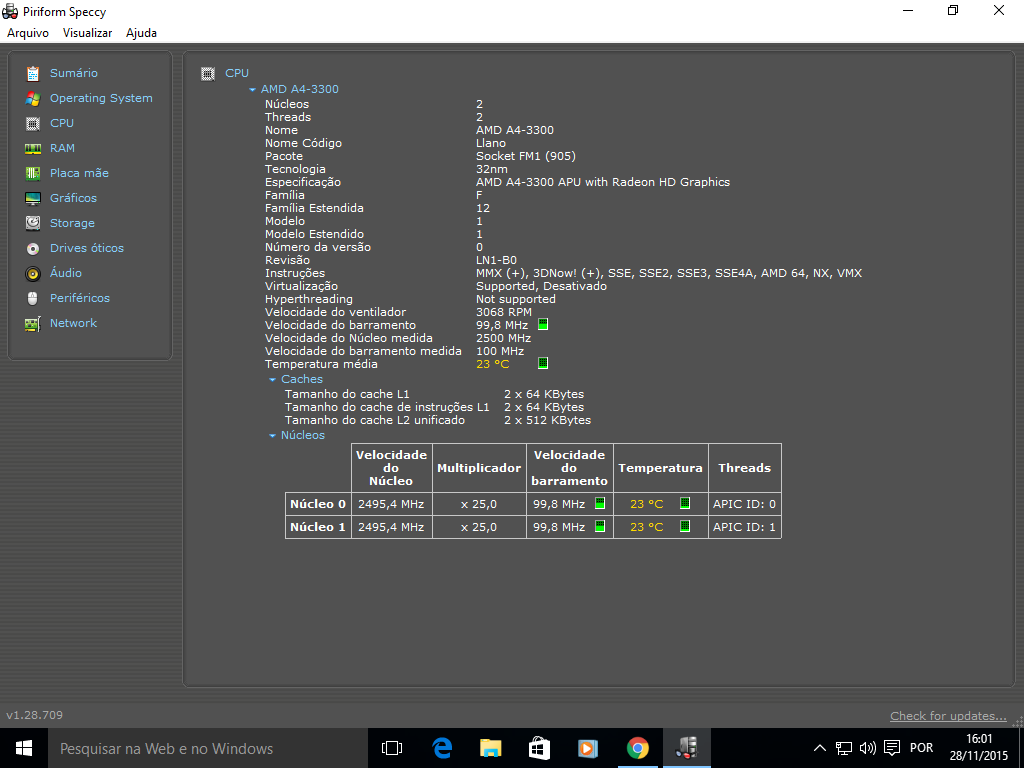The image size is (1024, 768).
Task: Click the Llano code name value
Action: (x=490, y=143)
